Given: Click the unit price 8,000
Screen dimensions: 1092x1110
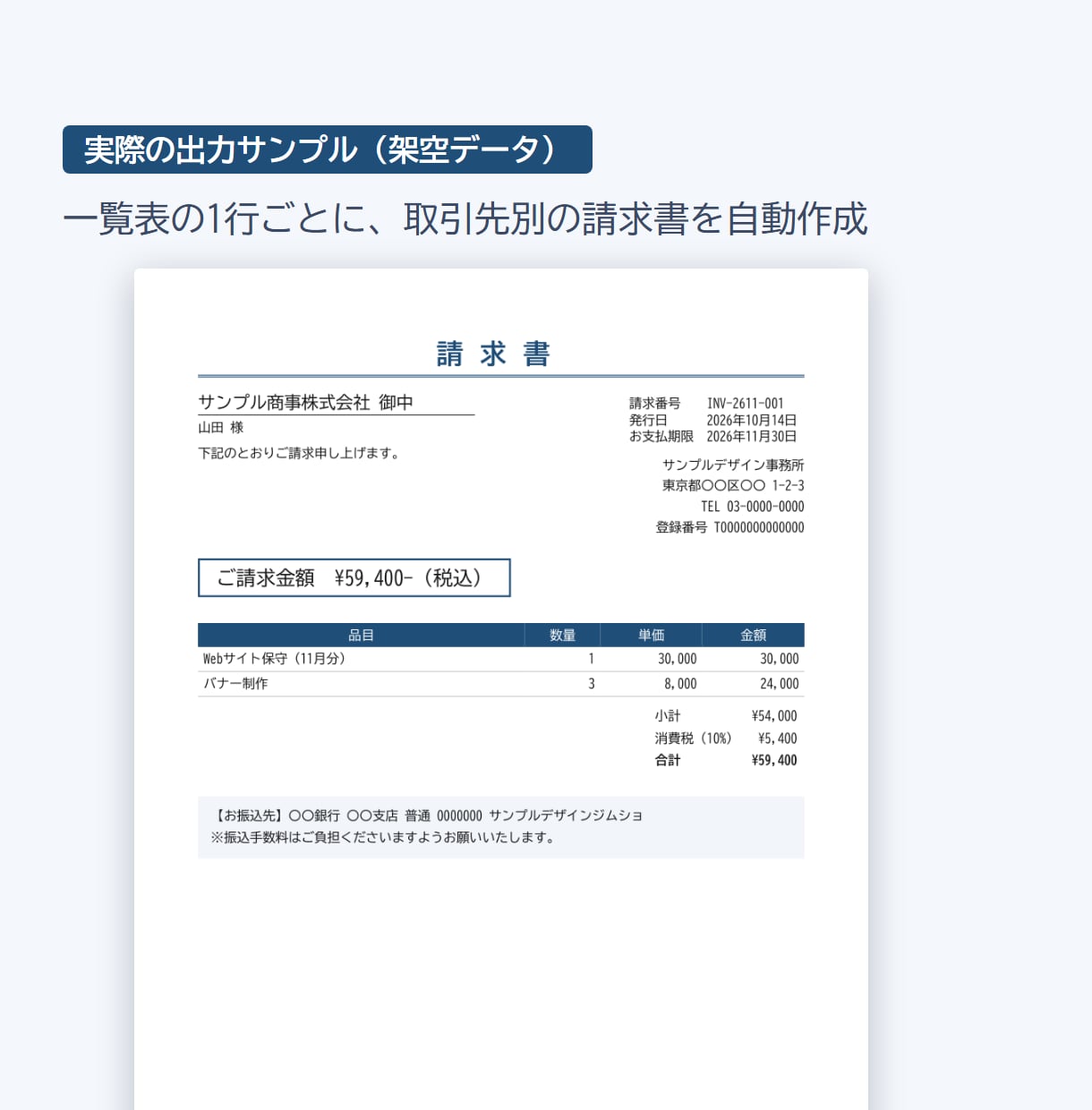Looking at the screenshot, I should [x=680, y=684].
